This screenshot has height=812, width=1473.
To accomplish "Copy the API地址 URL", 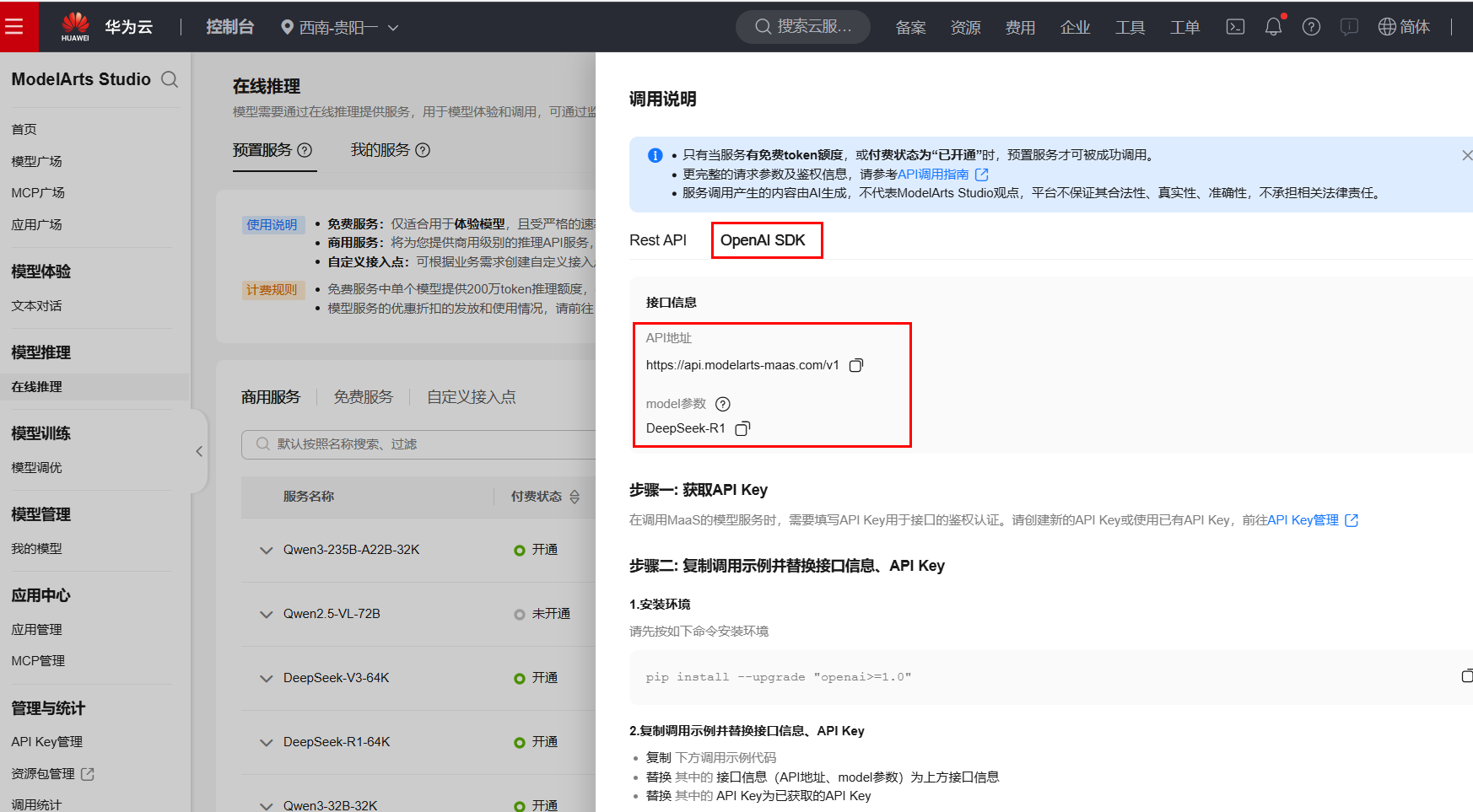I will click(856, 365).
